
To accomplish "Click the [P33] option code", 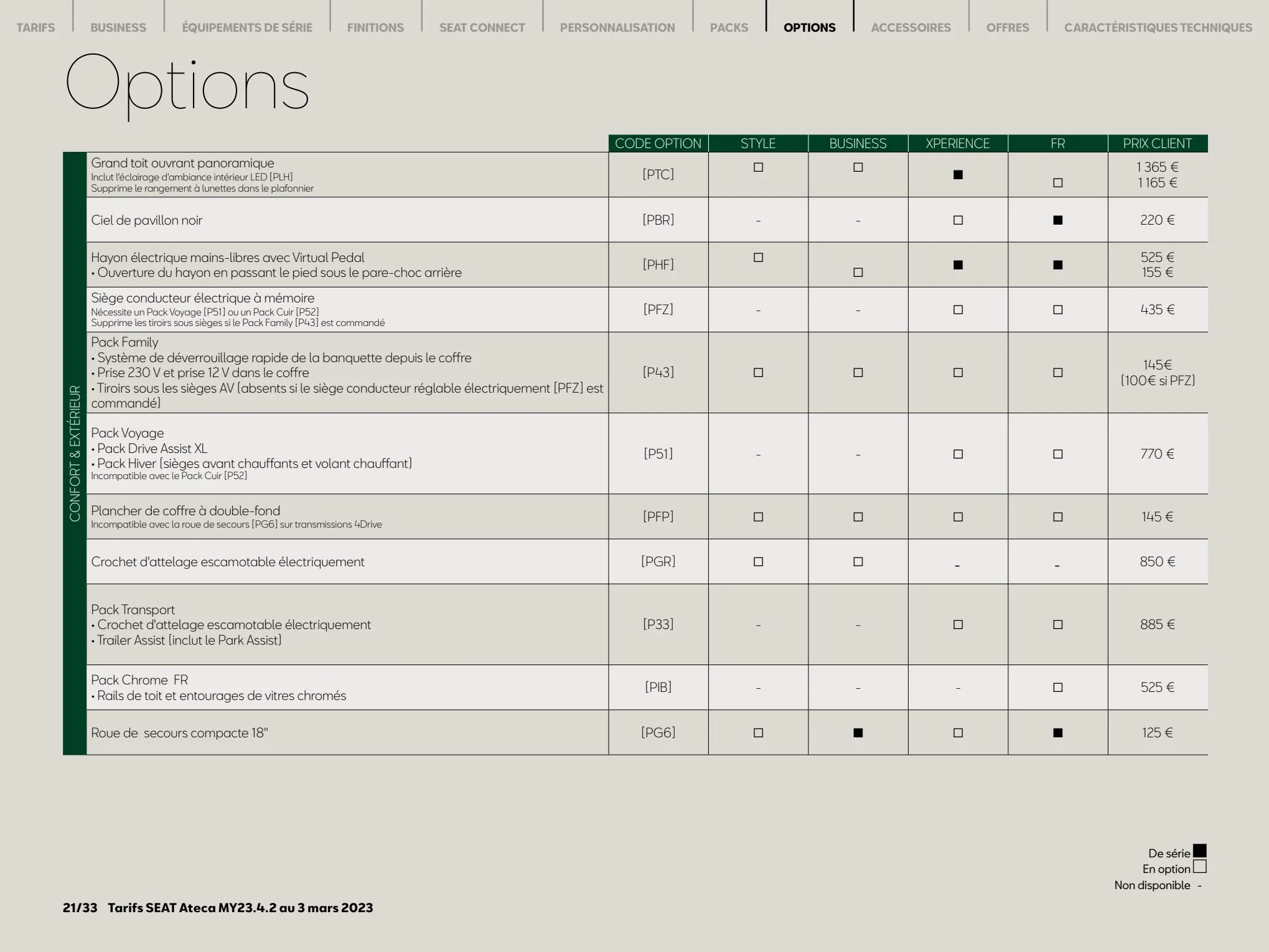I will coord(658,625).
